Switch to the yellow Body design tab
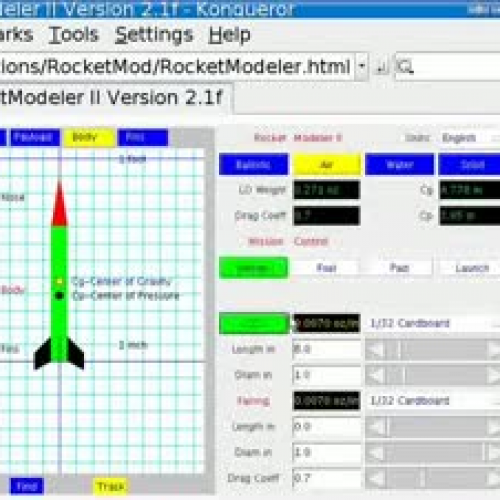Viewport: 500px width, 500px height. [89, 137]
